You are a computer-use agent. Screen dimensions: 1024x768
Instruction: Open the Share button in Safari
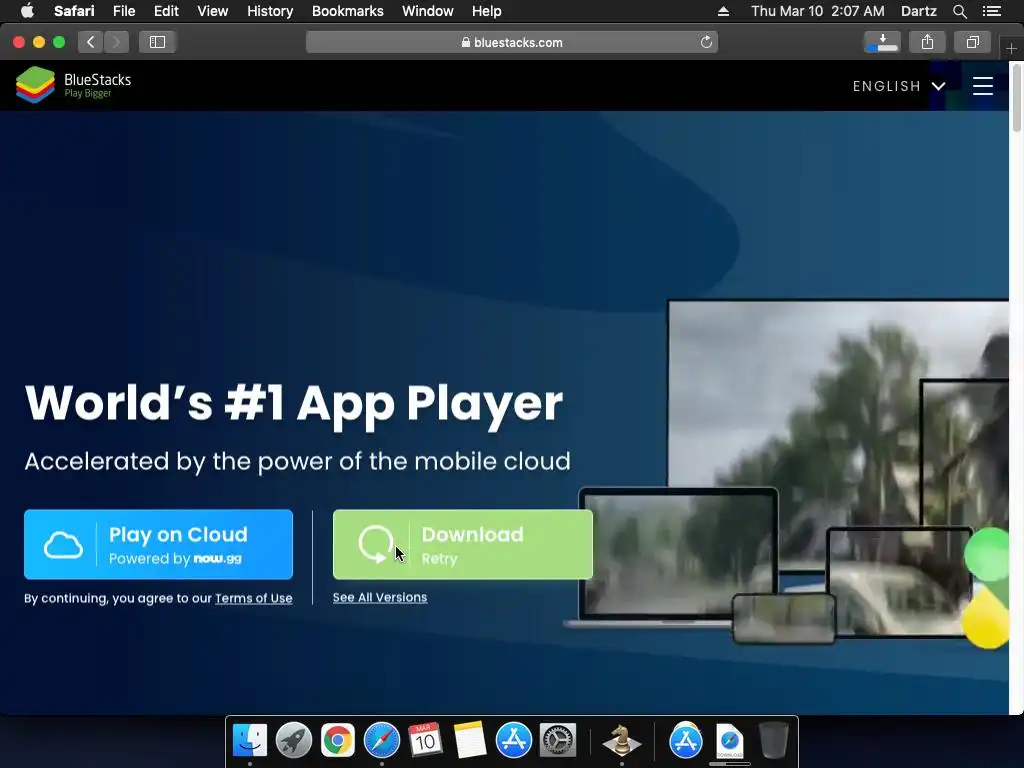pos(927,42)
